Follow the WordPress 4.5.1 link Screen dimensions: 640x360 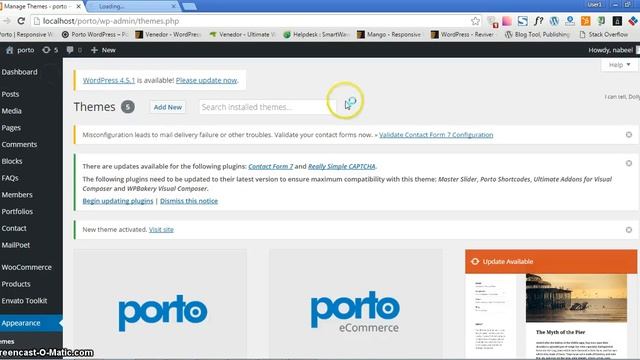pyautogui.click(x=109, y=80)
